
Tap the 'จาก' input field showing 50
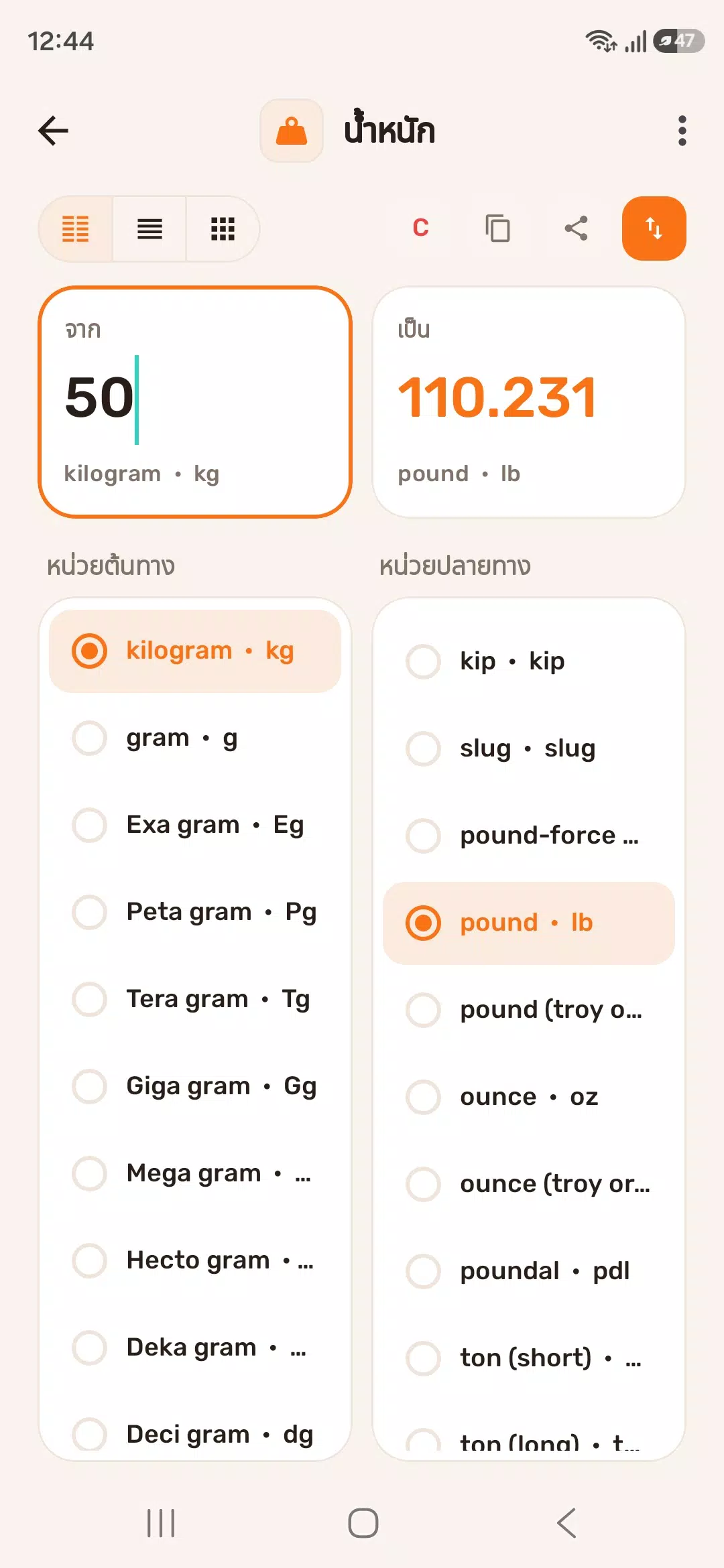point(195,402)
